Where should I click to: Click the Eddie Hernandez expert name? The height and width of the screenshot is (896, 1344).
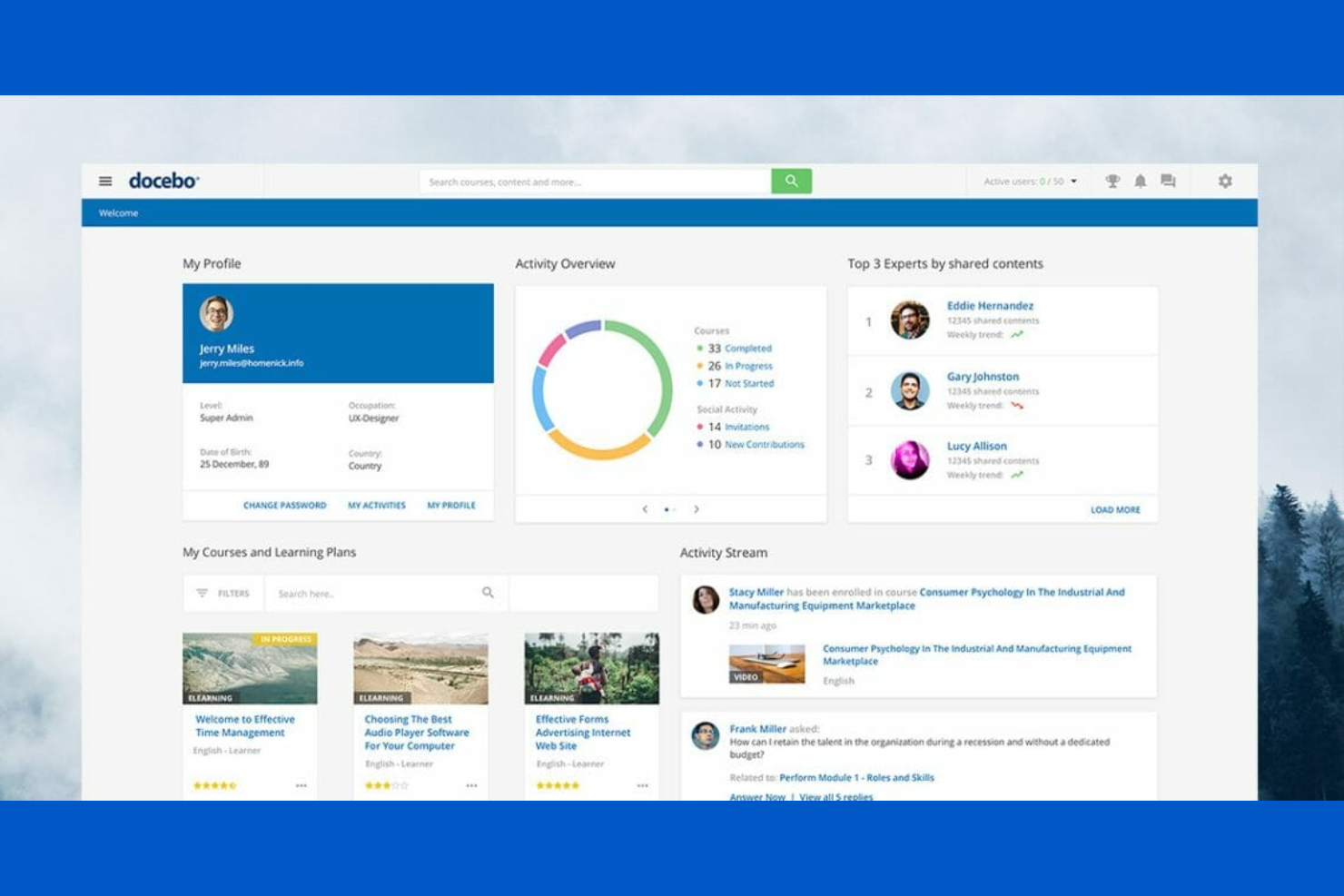pyautogui.click(x=990, y=306)
